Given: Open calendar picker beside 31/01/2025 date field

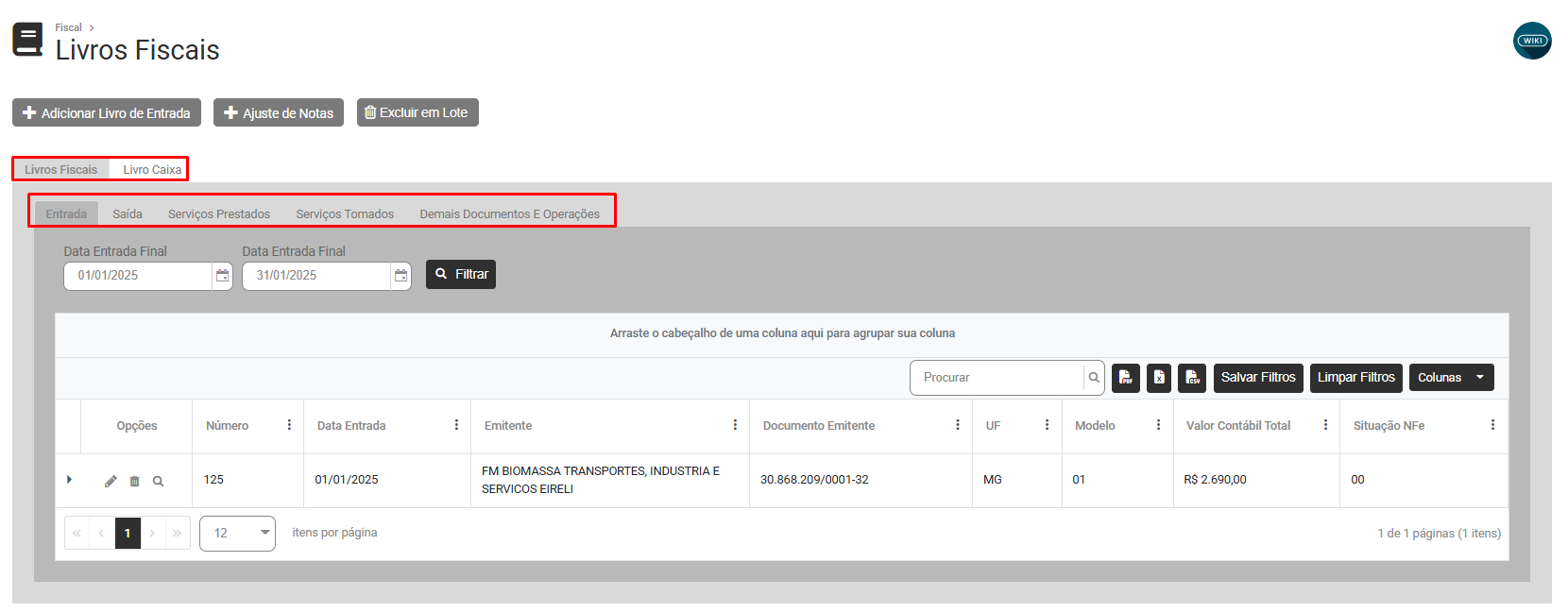Looking at the screenshot, I should click(401, 276).
